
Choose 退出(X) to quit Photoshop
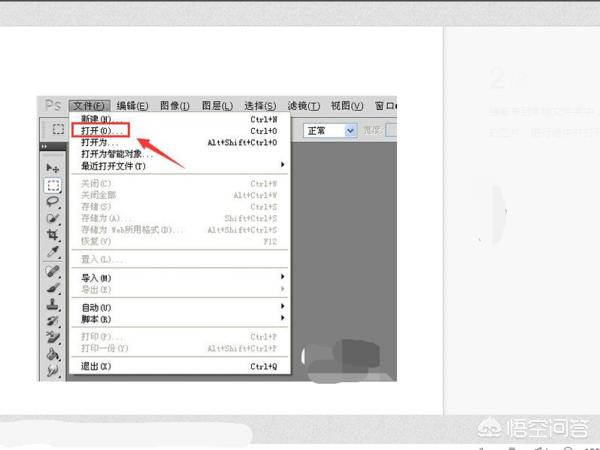(96, 367)
